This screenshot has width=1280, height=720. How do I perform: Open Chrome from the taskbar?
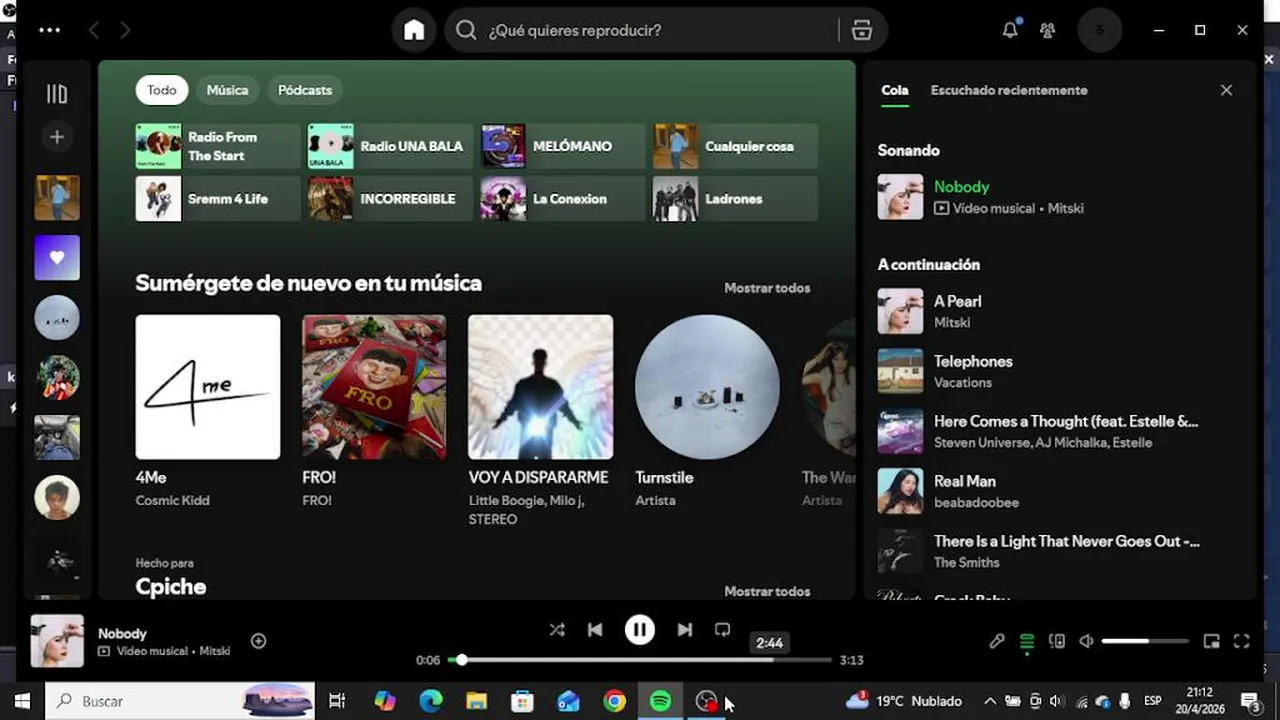click(614, 701)
